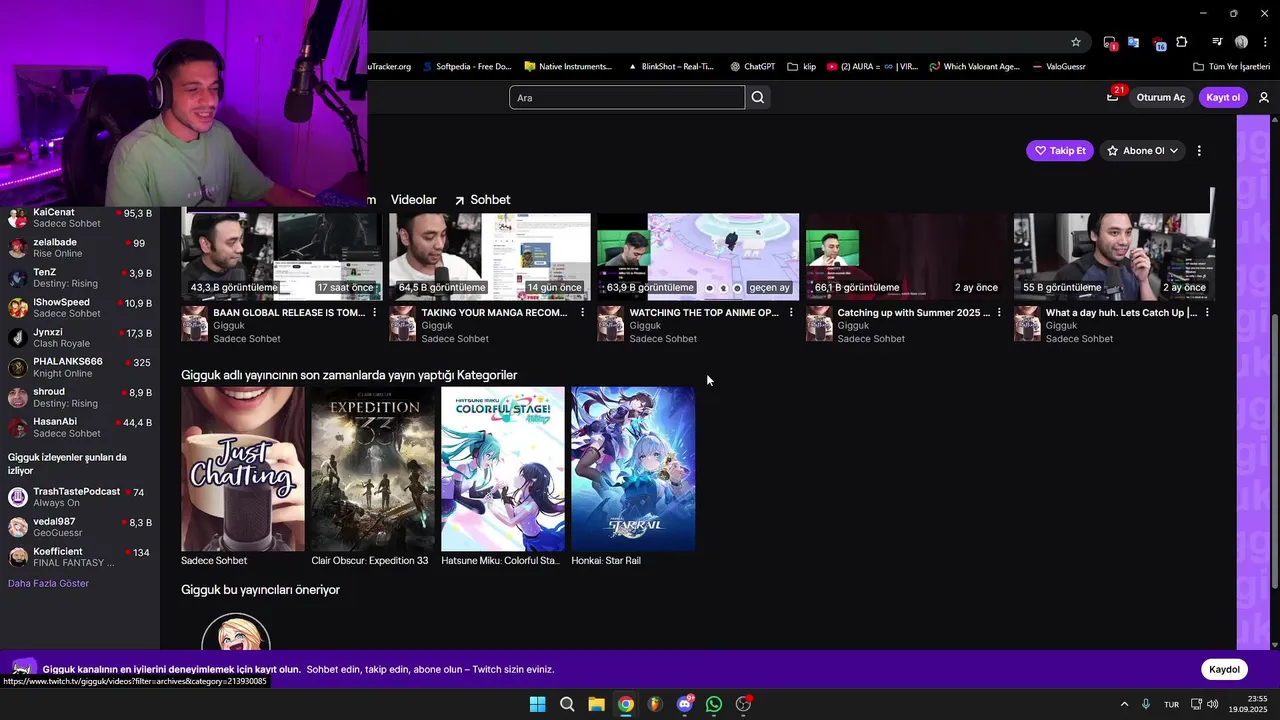This screenshot has width=1280, height=720.
Task: Open FL Studio from the taskbar
Action: pyautogui.click(x=655, y=704)
